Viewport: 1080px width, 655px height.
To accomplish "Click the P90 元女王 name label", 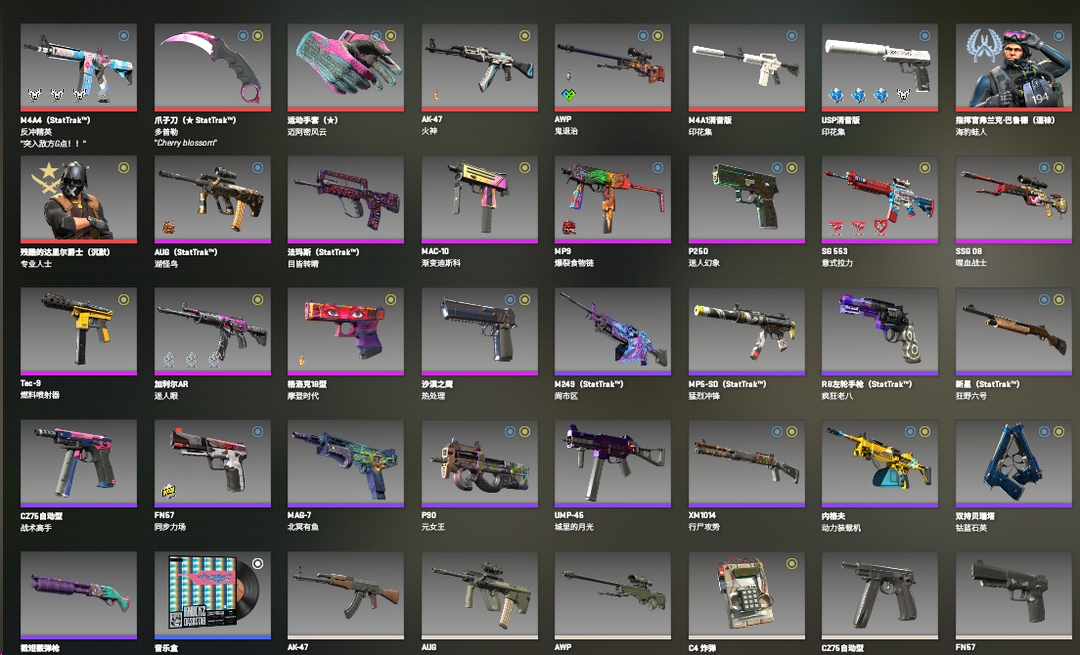I will coord(433,521).
